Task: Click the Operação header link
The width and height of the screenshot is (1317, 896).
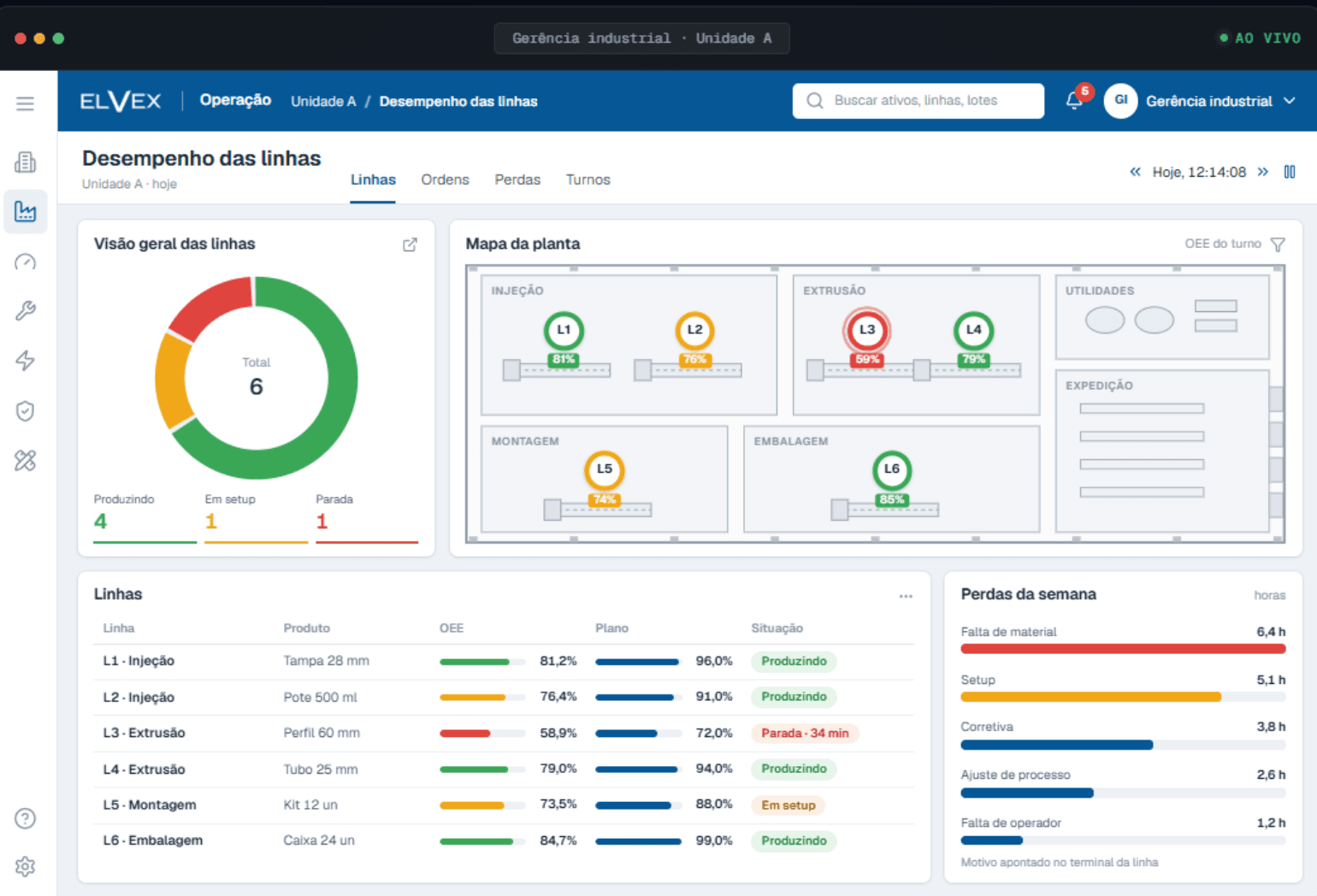Action: point(235,100)
